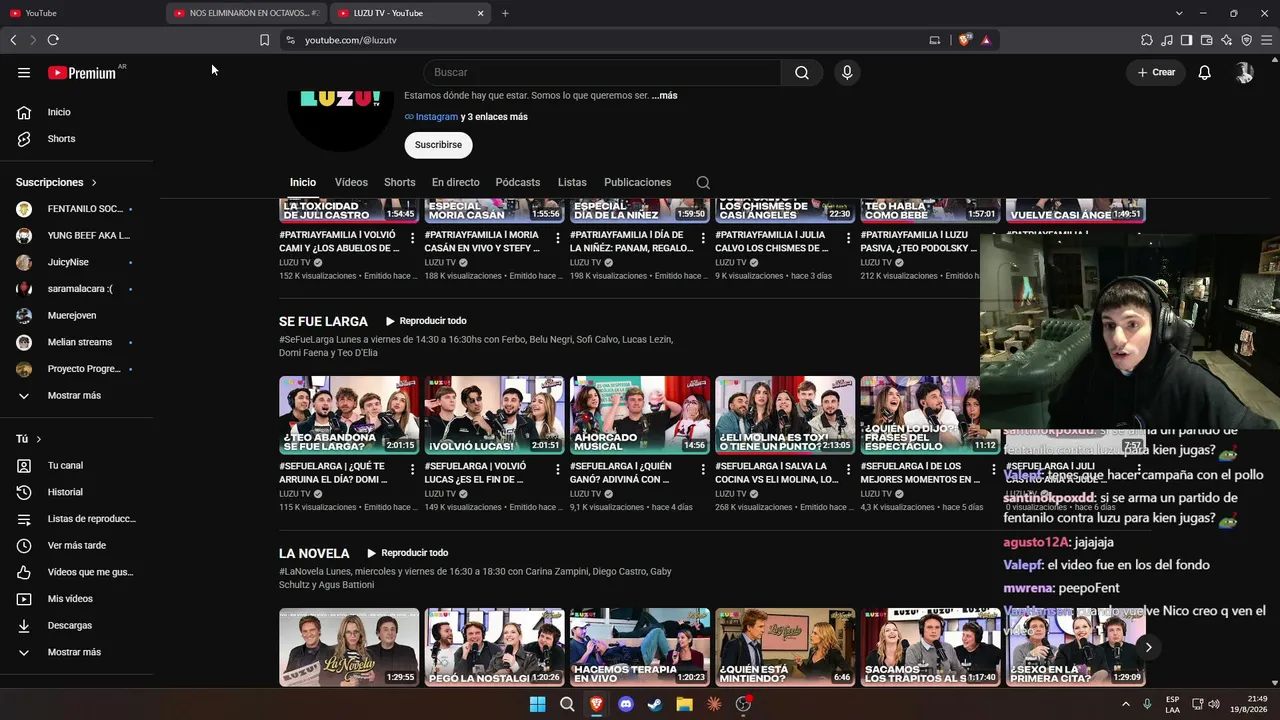Show more subscriptions with Mostrar más
The width and height of the screenshot is (1280, 720).
(x=76, y=396)
